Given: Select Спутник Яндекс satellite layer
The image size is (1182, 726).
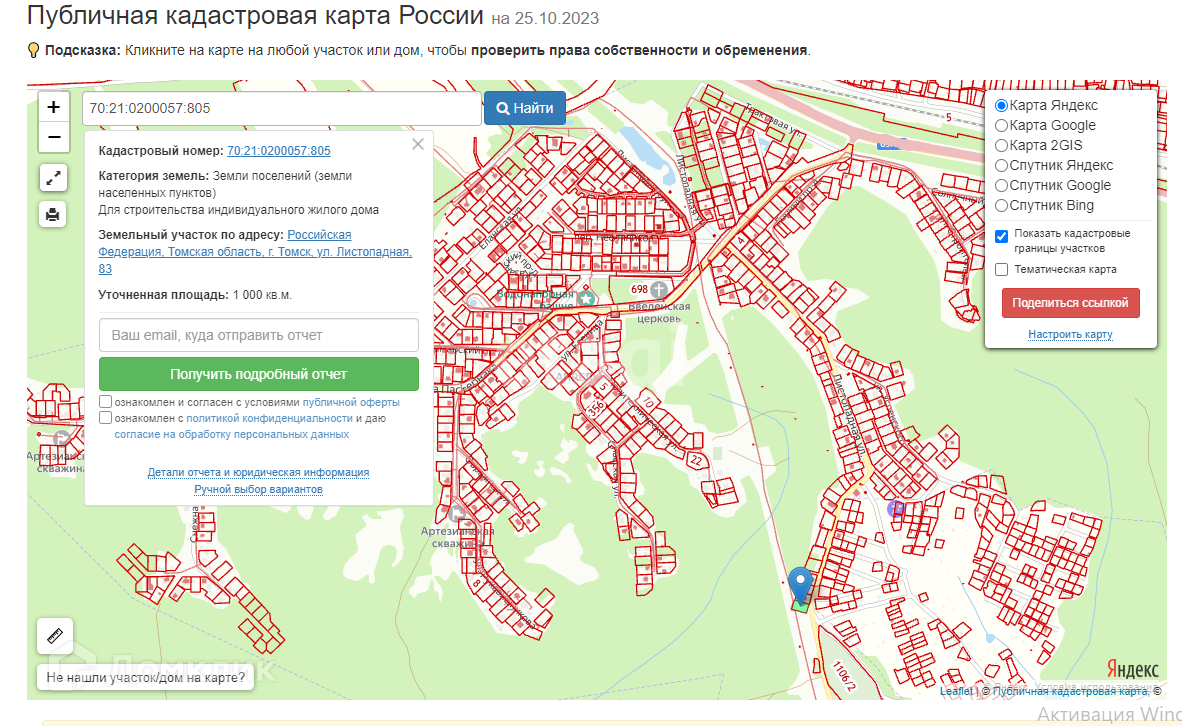Looking at the screenshot, I should point(1001,165).
